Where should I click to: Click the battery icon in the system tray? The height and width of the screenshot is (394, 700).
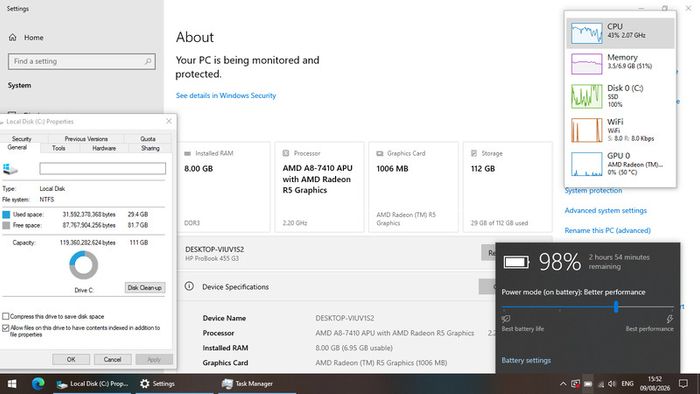pos(588,384)
